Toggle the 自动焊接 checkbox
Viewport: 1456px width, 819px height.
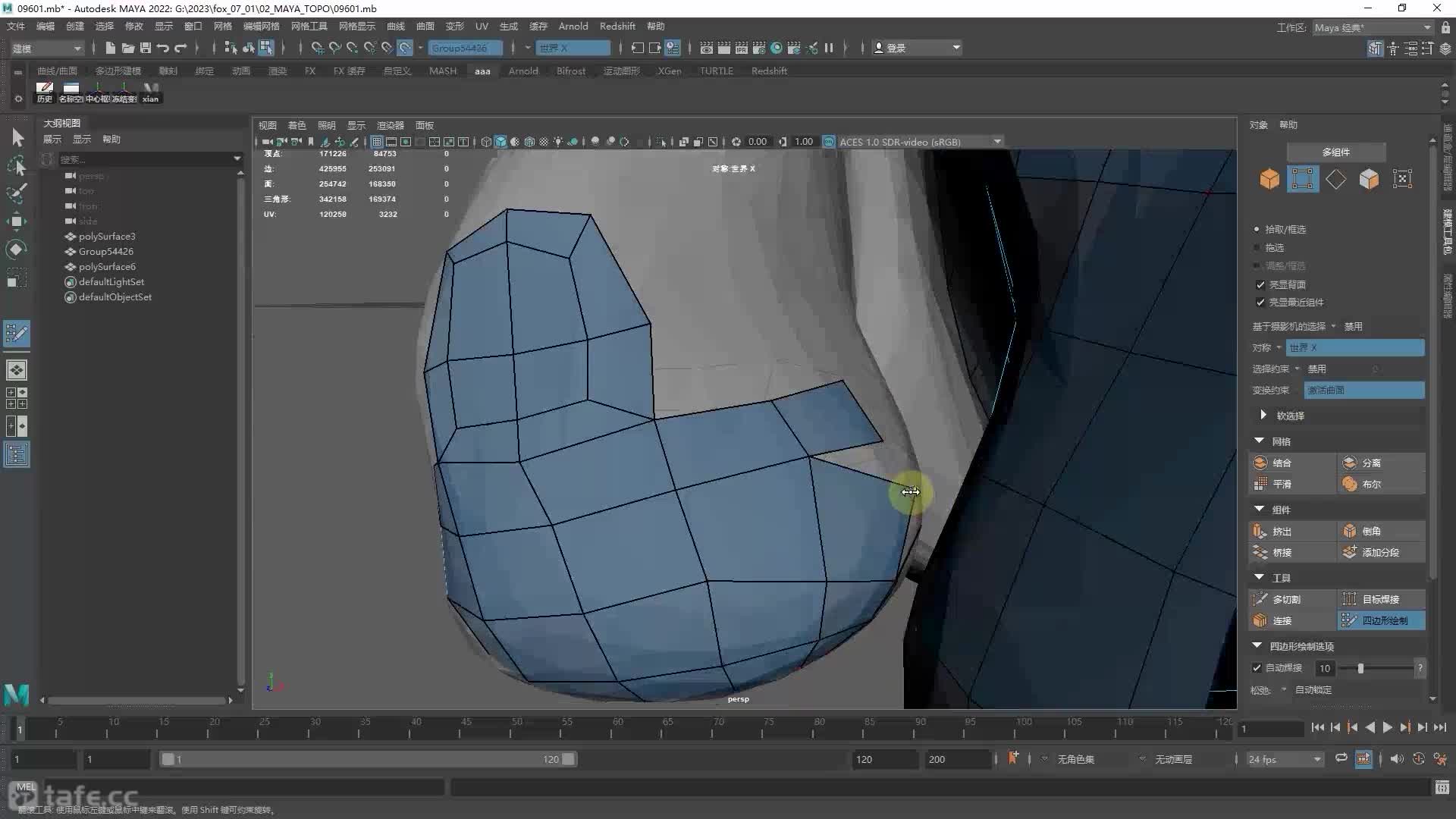(1257, 668)
